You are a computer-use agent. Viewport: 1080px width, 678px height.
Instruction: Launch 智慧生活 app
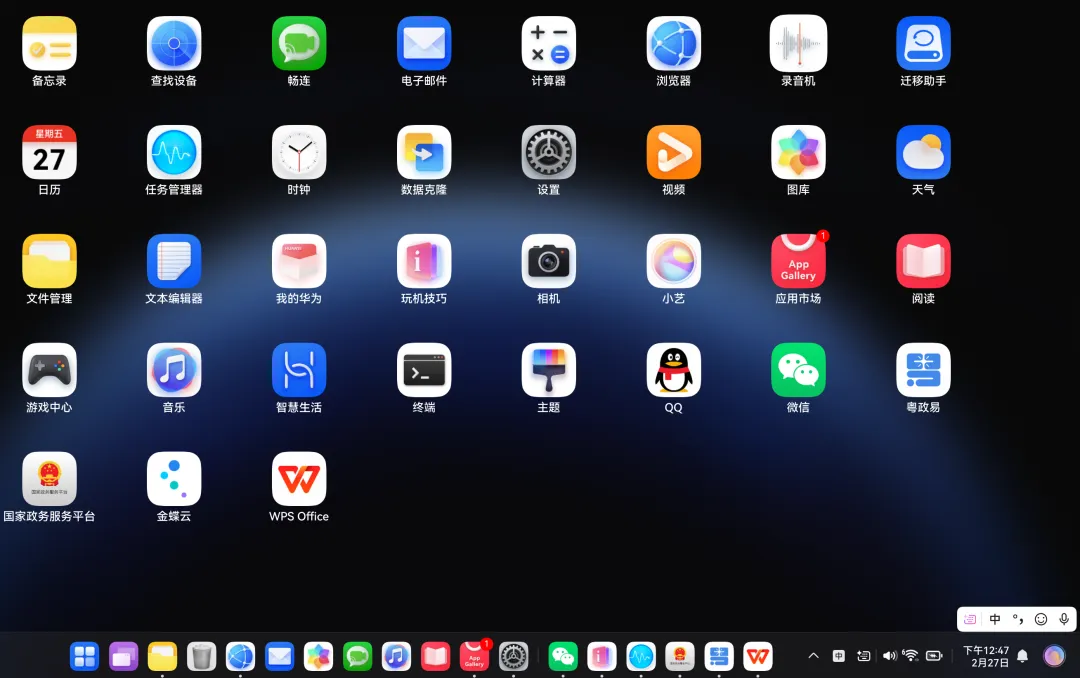[299, 370]
